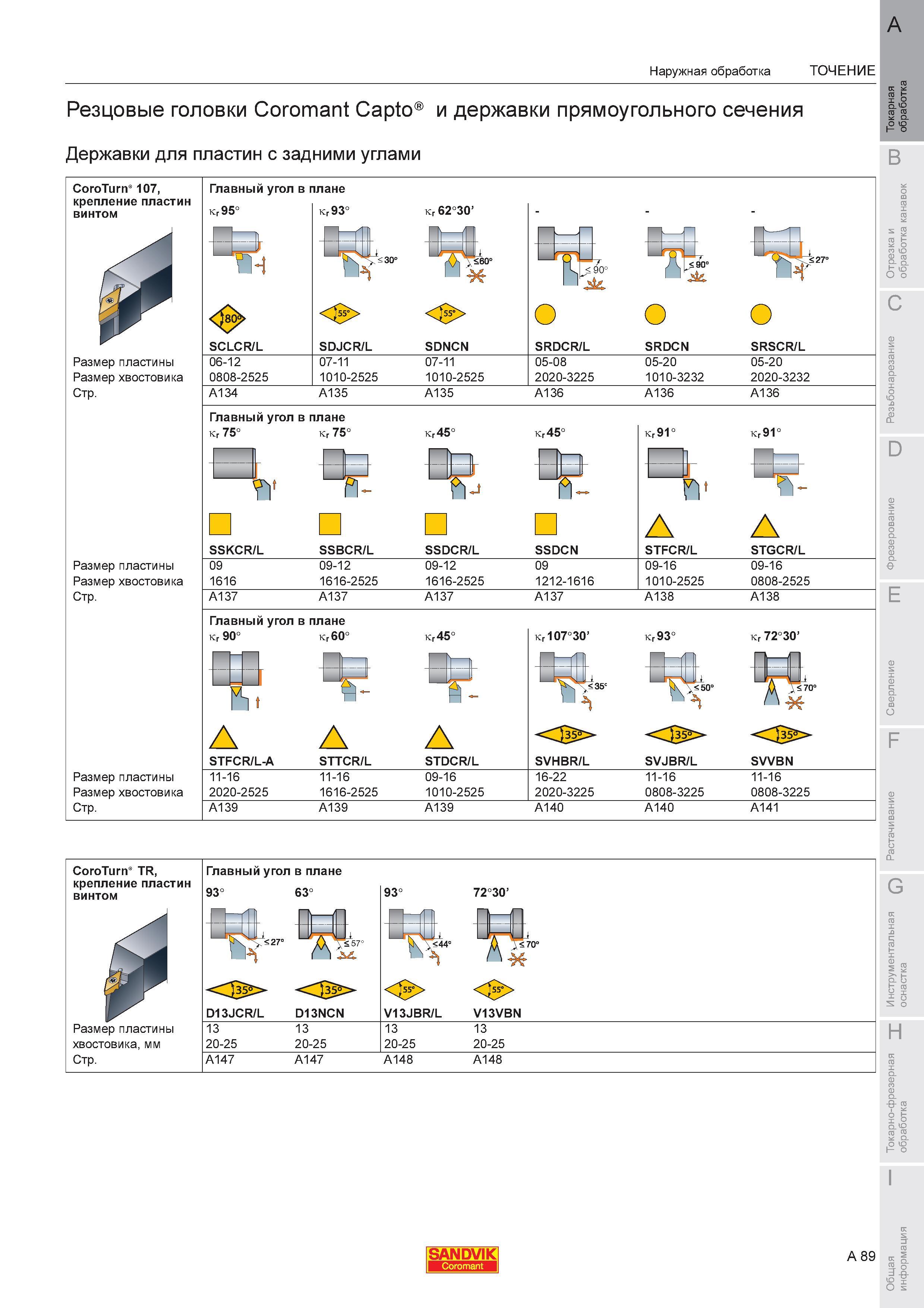Select section tab A Токарная обработка
The image size is (924, 1308).
(901, 70)
